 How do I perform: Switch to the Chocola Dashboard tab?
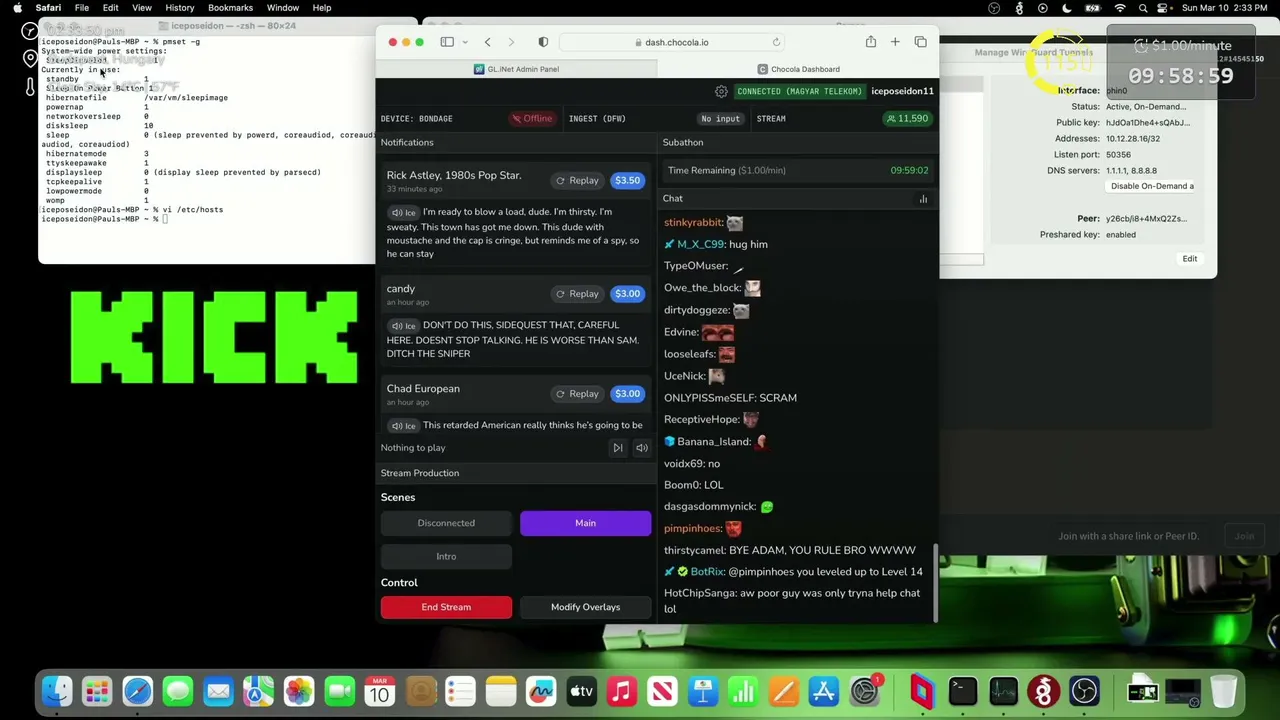[798, 69]
